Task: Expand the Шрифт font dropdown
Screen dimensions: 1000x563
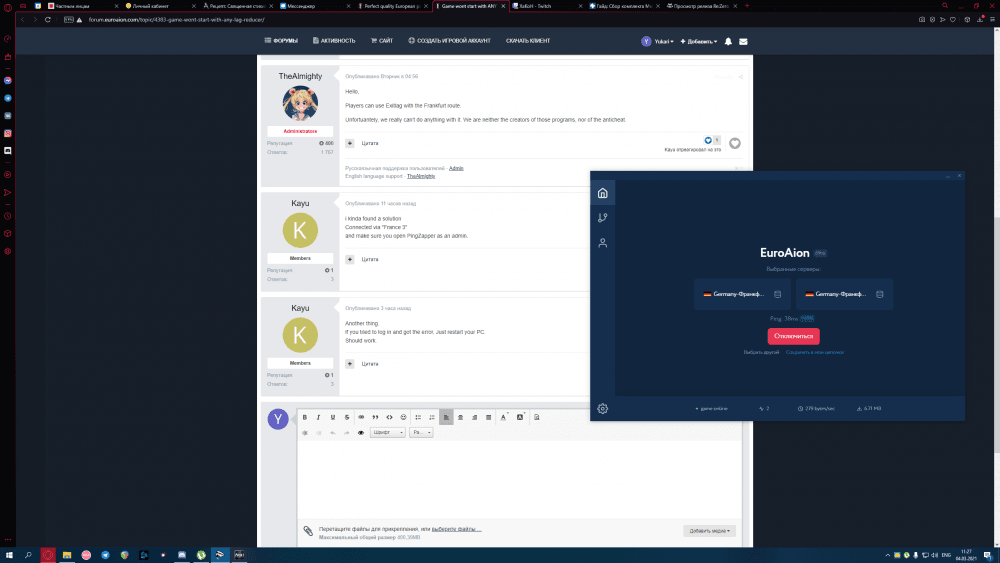Action: [x=387, y=433]
